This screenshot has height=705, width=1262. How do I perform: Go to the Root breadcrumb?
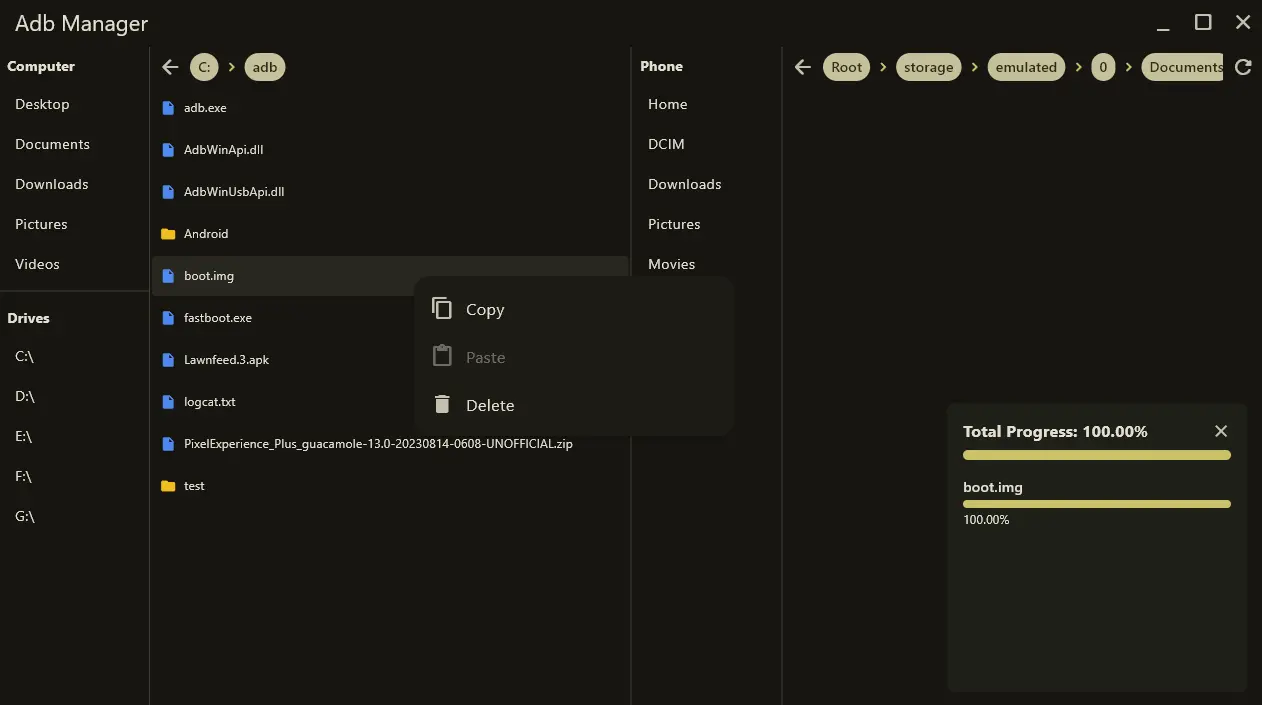click(x=846, y=67)
